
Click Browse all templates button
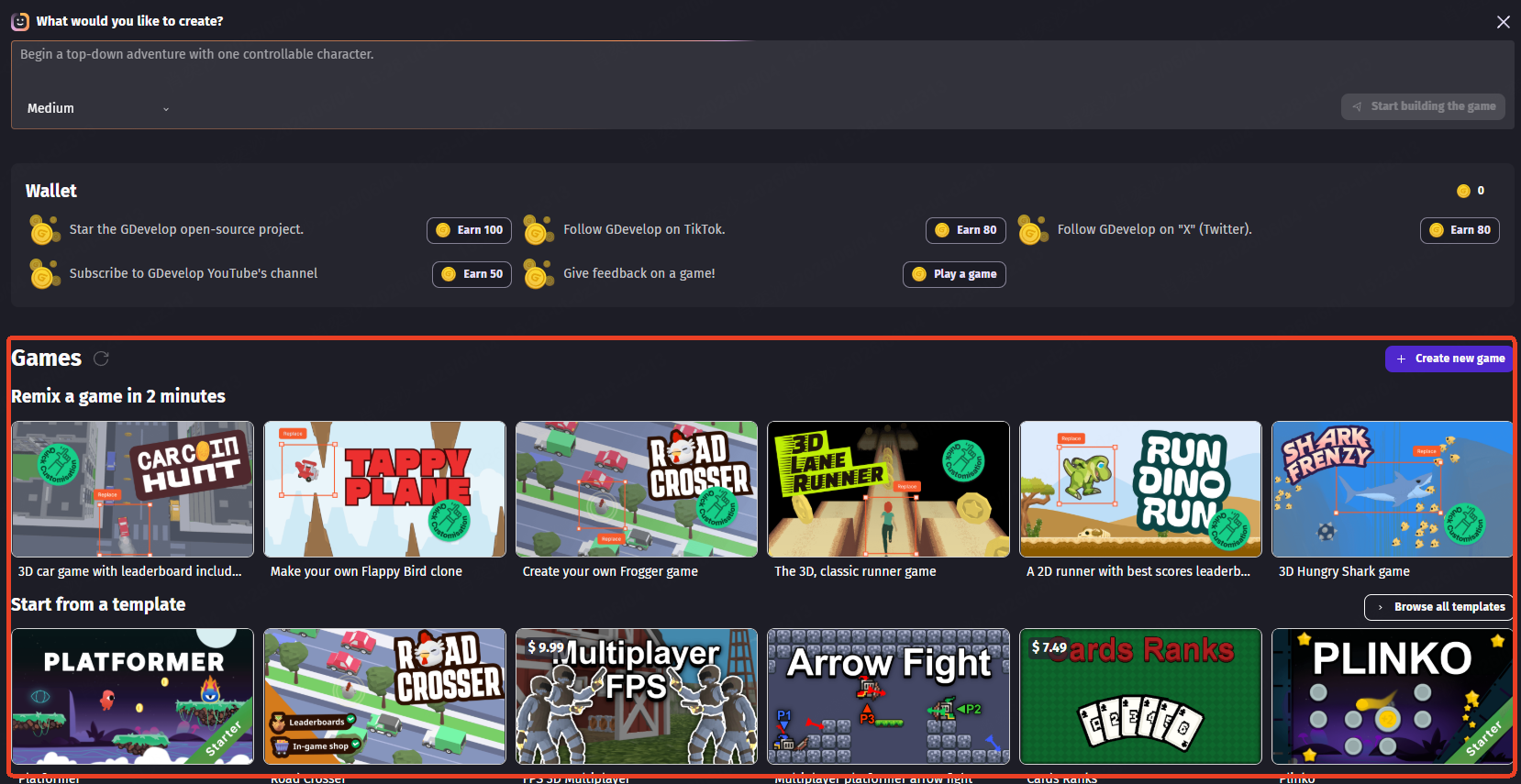pyautogui.click(x=1439, y=607)
